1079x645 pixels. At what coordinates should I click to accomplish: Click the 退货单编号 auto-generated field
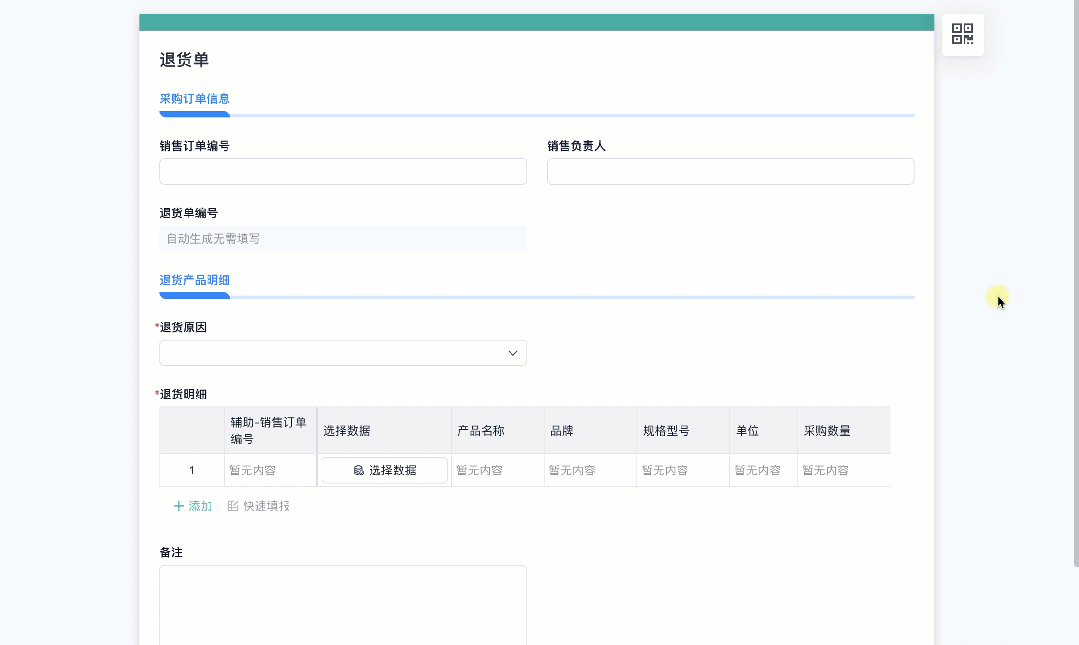pos(343,239)
